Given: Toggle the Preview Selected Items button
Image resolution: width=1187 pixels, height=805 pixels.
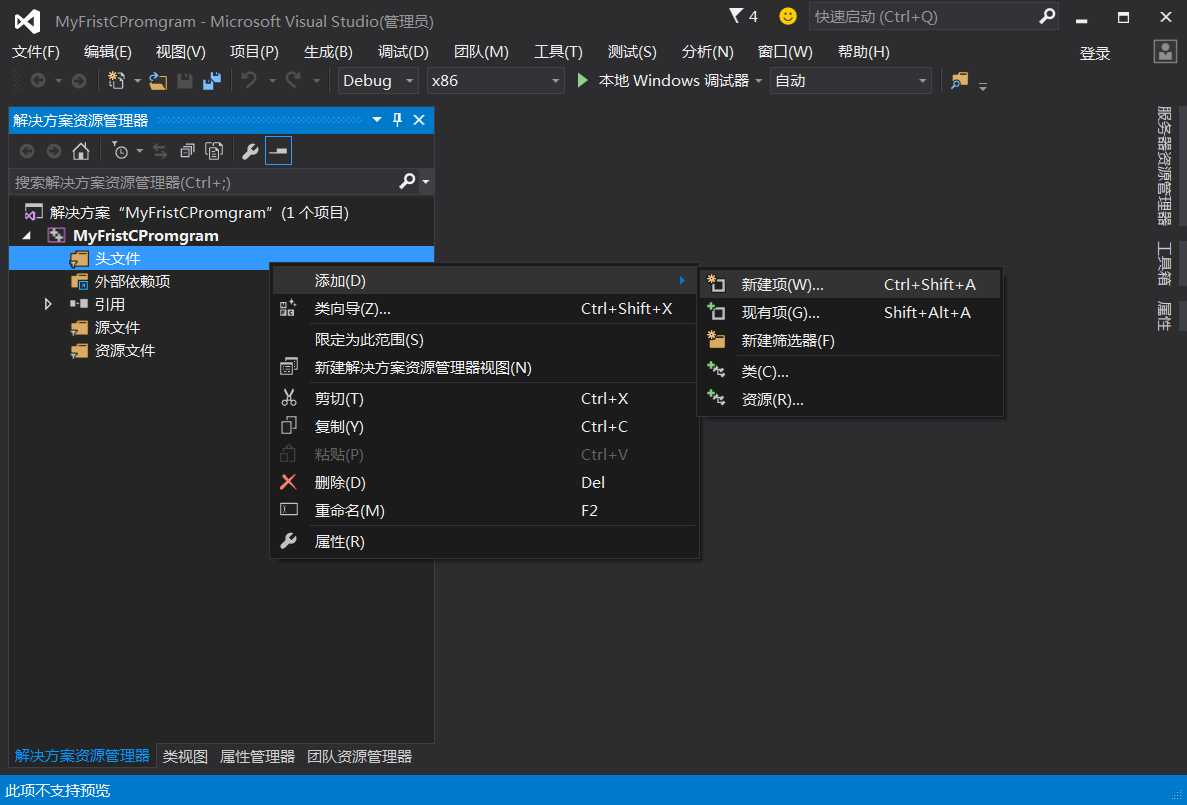Looking at the screenshot, I should [x=279, y=151].
